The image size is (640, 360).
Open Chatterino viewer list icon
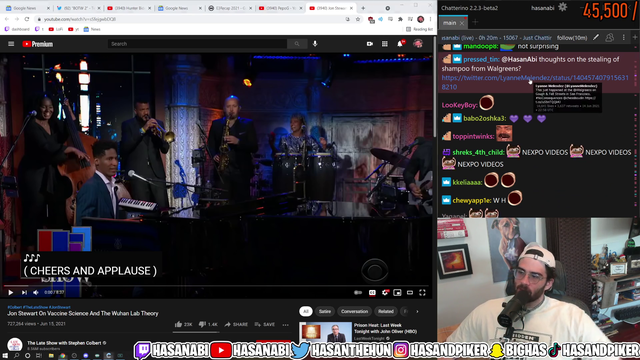tap(609, 38)
